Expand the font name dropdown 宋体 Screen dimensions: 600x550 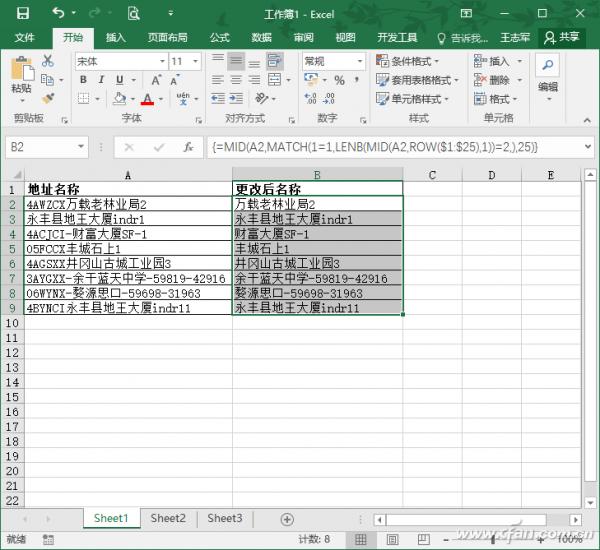[x=160, y=62]
